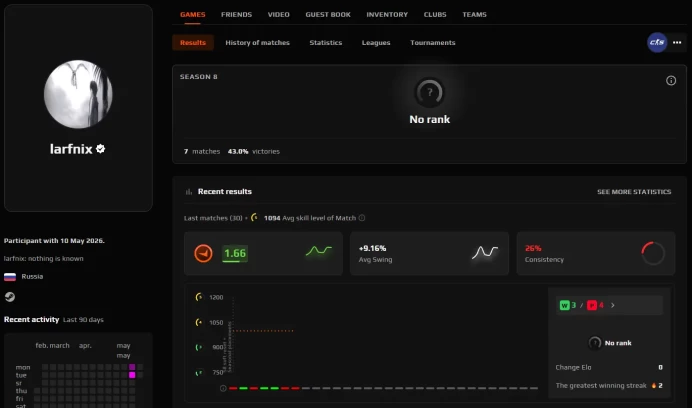Click the No rank icon in side panel

tap(594, 343)
